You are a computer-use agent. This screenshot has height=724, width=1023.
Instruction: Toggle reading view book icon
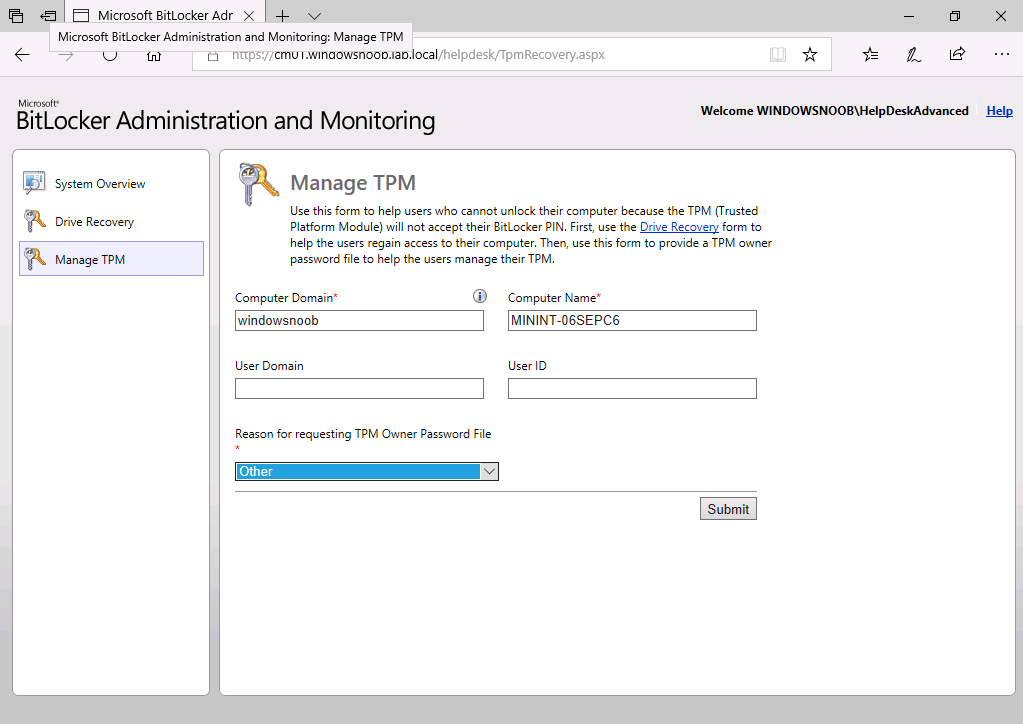pyautogui.click(x=778, y=55)
